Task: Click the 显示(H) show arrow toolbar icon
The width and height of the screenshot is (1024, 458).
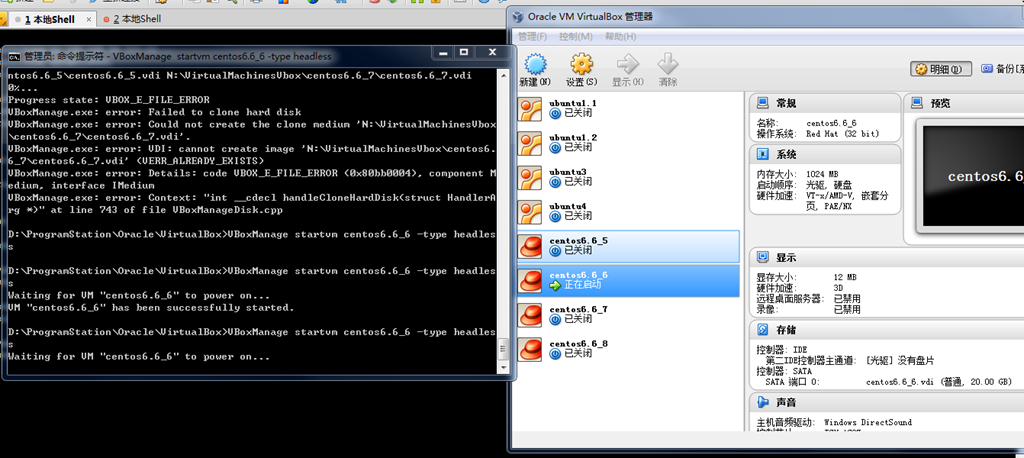Action: pyautogui.click(x=628, y=65)
